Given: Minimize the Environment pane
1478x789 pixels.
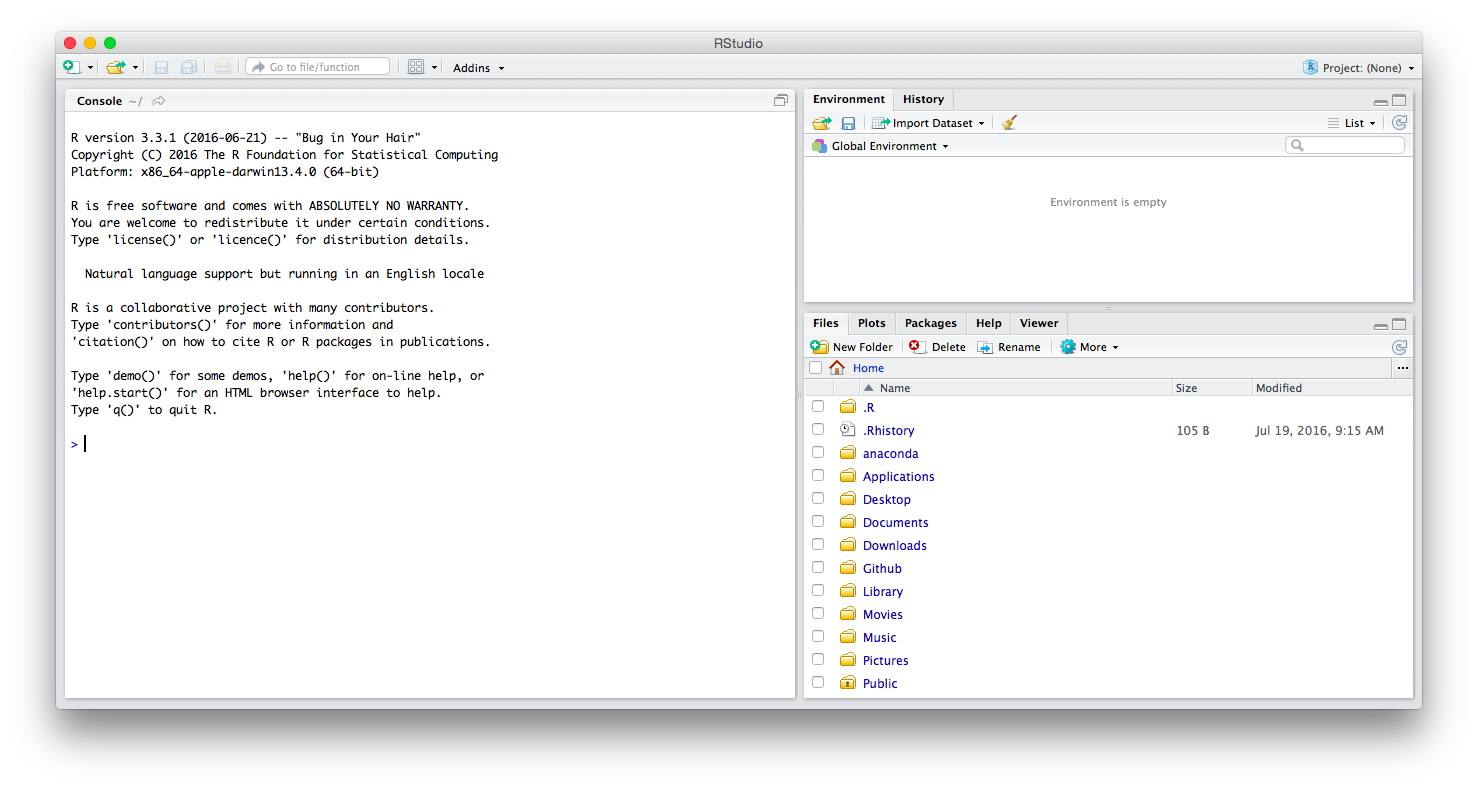Looking at the screenshot, I should tap(1380, 101).
